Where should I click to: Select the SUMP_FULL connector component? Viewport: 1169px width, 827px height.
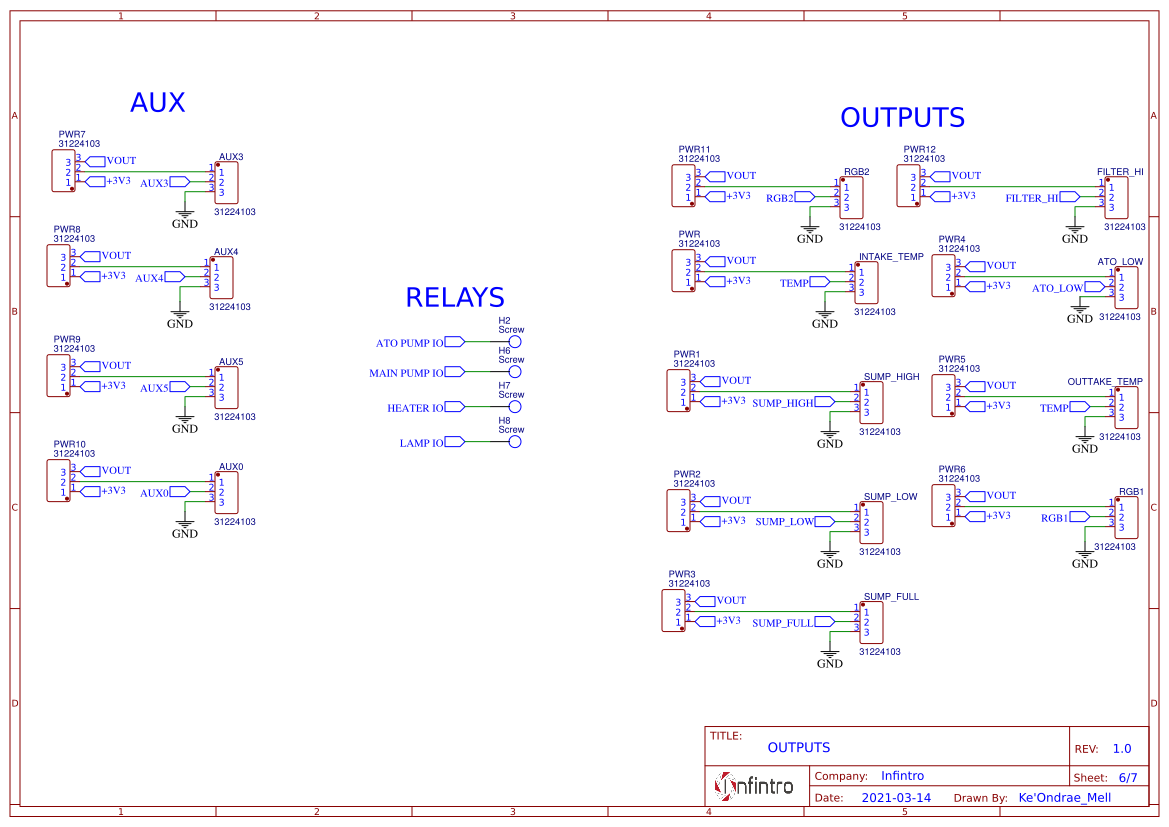[x=871, y=623]
